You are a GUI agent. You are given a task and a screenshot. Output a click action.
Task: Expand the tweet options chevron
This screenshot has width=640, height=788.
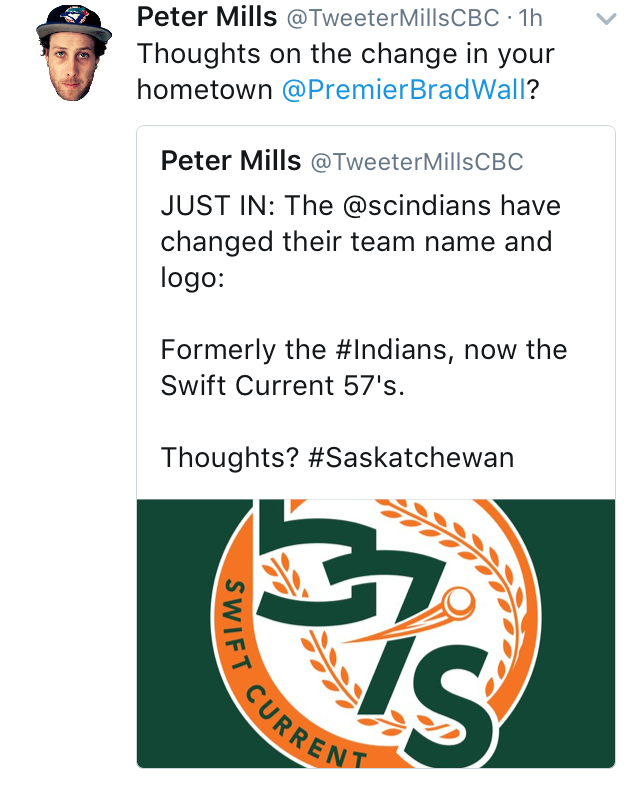pyautogui.click(x=606, y=20)
